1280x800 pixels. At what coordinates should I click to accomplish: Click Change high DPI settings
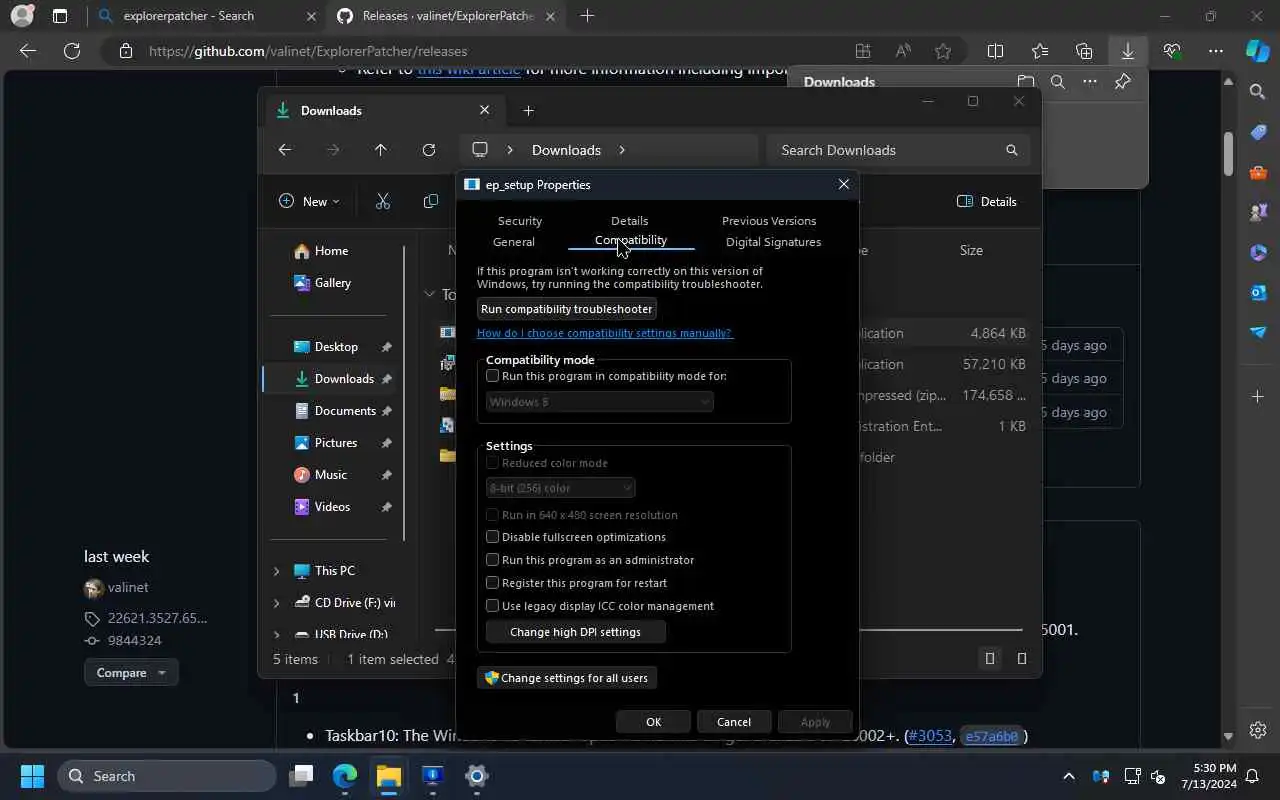click(x=576, y=632)
